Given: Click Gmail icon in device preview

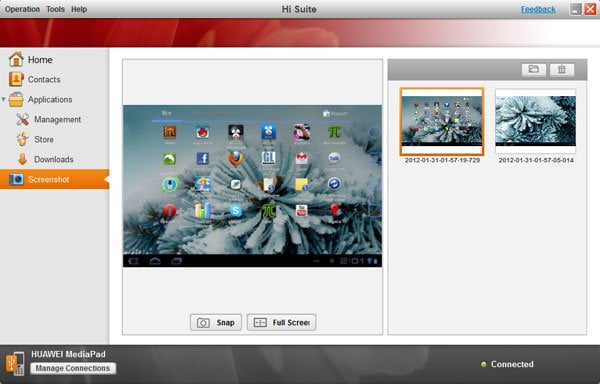Looking at the screenshot, I should tap(302, 158).
